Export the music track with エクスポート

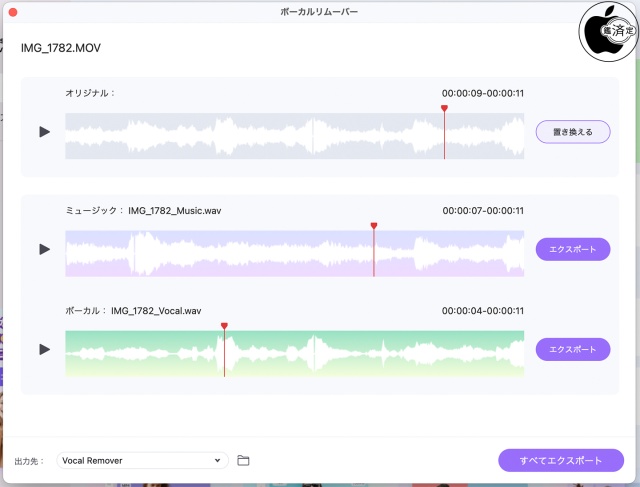pos(573,249)
